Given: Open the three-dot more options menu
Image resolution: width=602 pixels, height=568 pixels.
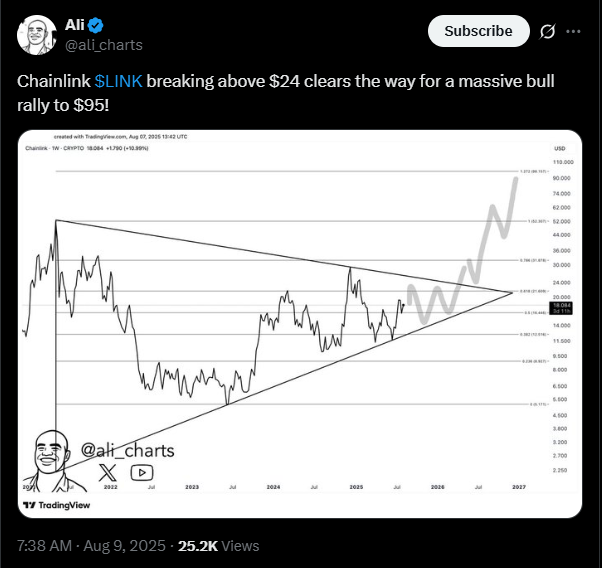Looking at the screenshot, I should pos(573,31).
